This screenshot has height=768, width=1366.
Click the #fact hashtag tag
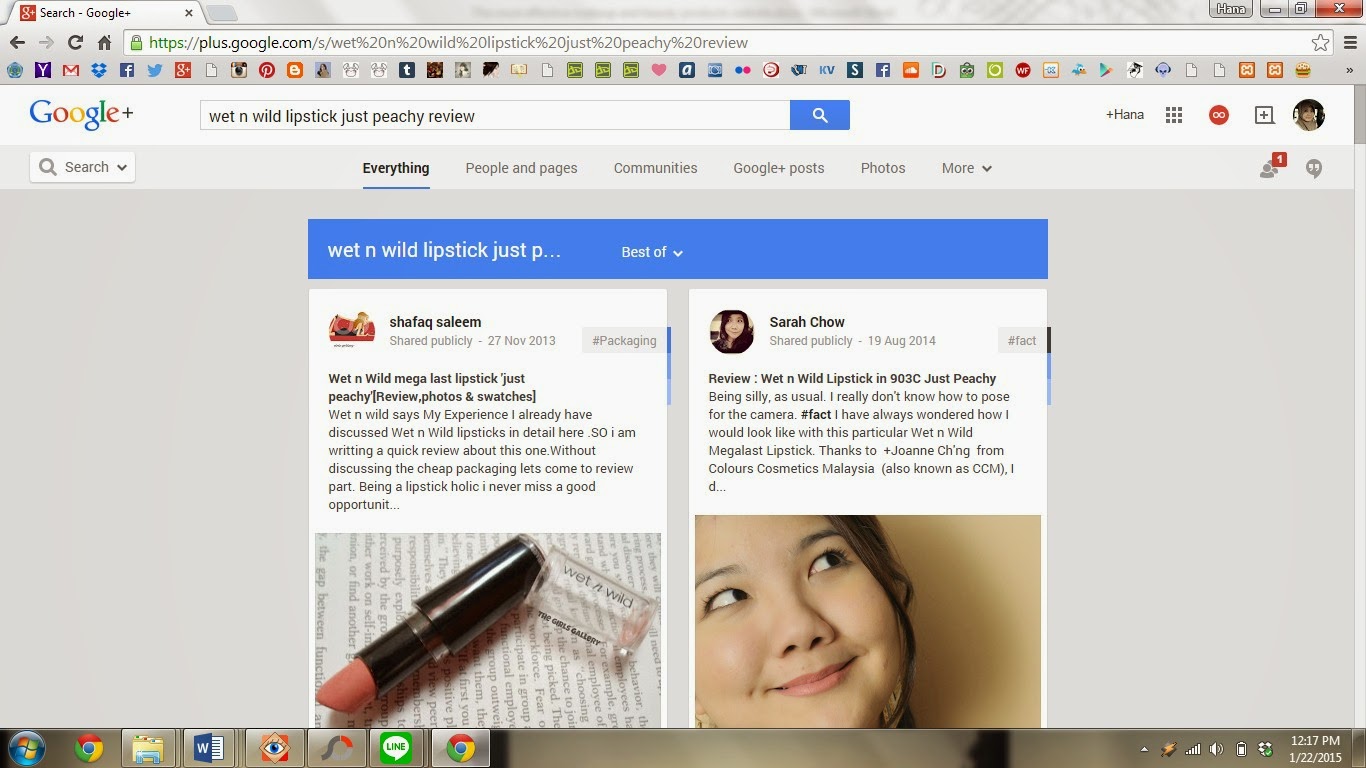pyautogui.click(x=1022, y=341)
